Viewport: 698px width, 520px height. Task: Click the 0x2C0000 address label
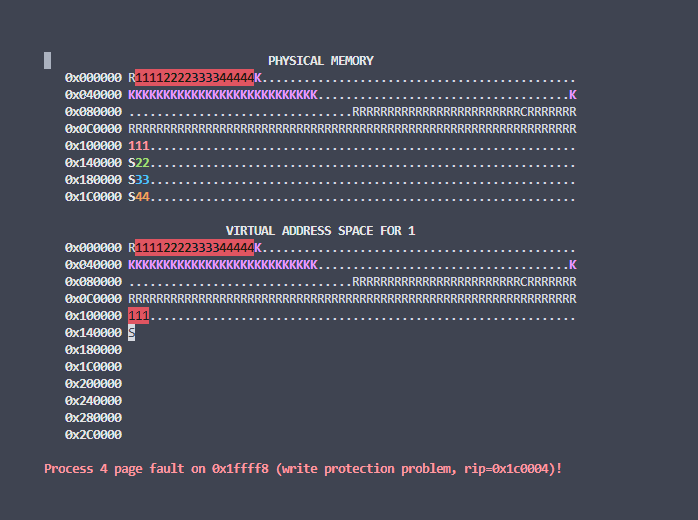[x=93, y=435]
